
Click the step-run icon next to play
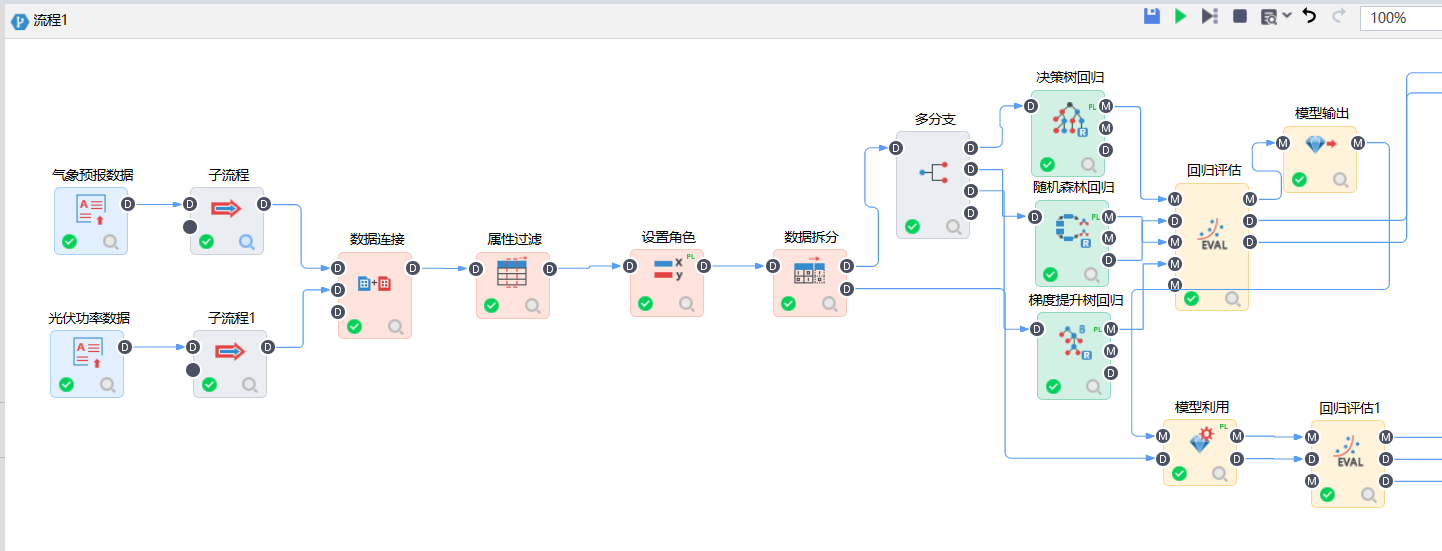point(1210,16)
